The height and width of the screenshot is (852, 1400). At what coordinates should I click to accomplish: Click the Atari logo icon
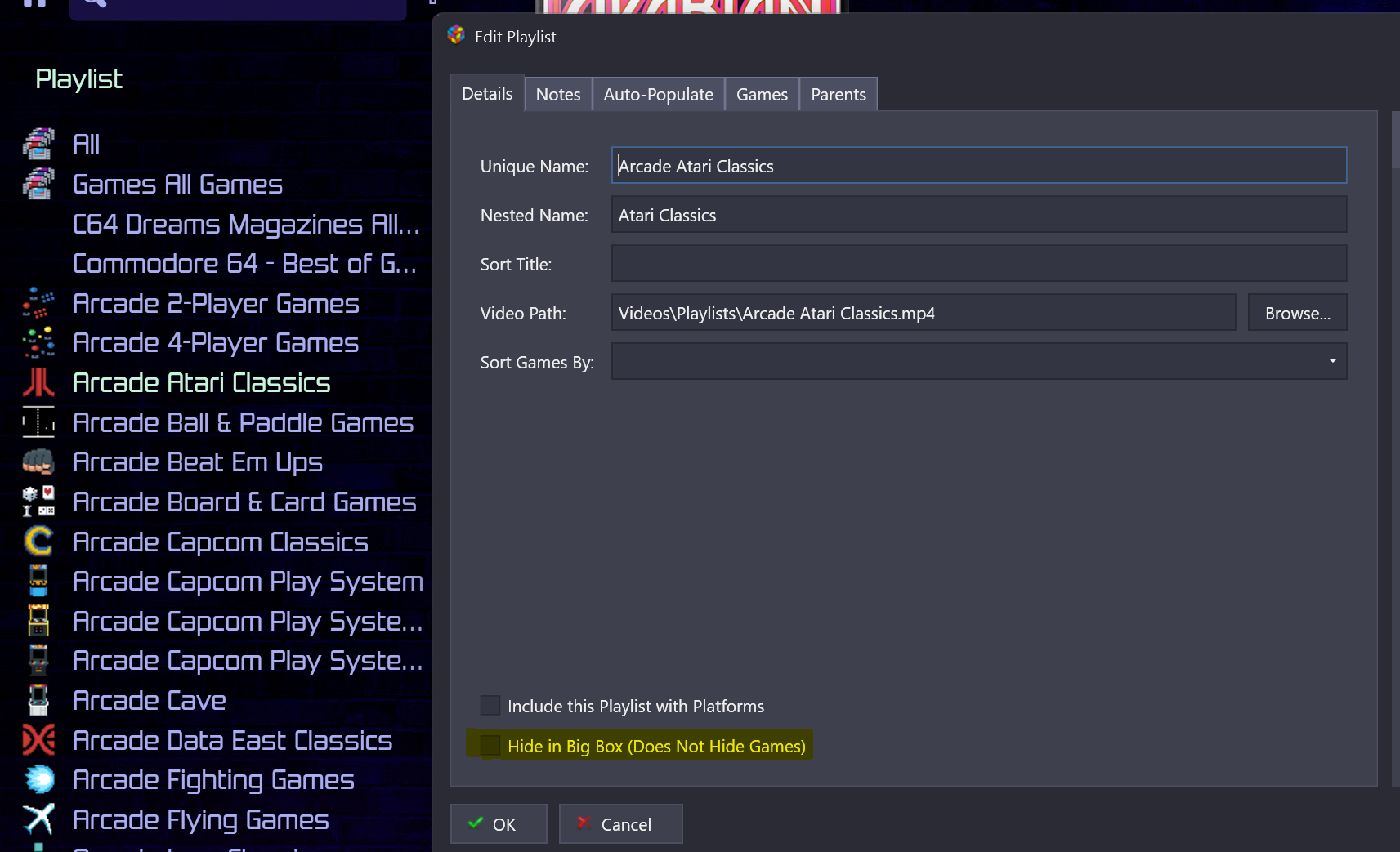point(38,382)
